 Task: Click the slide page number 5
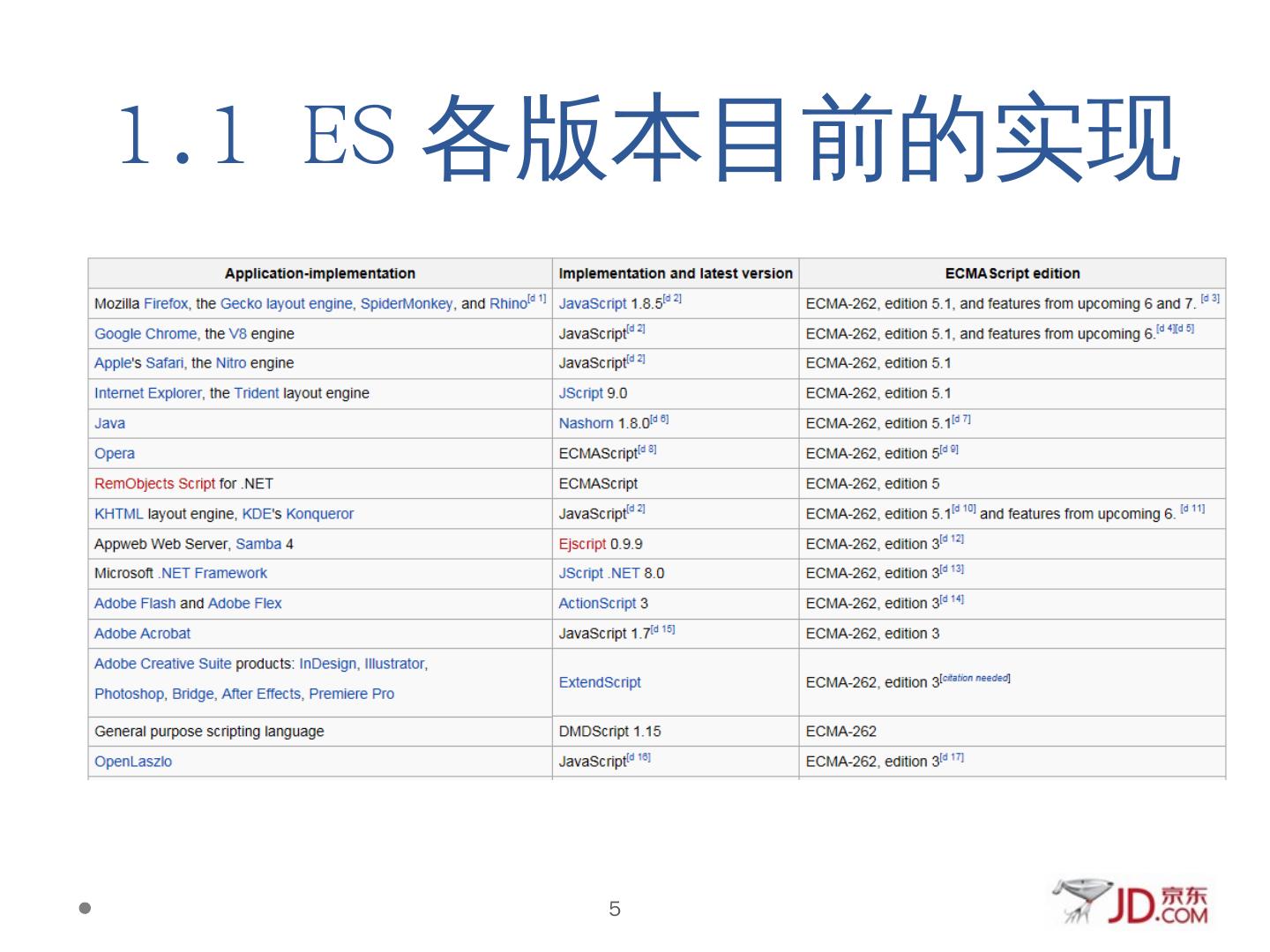click(x=615, y=909)
